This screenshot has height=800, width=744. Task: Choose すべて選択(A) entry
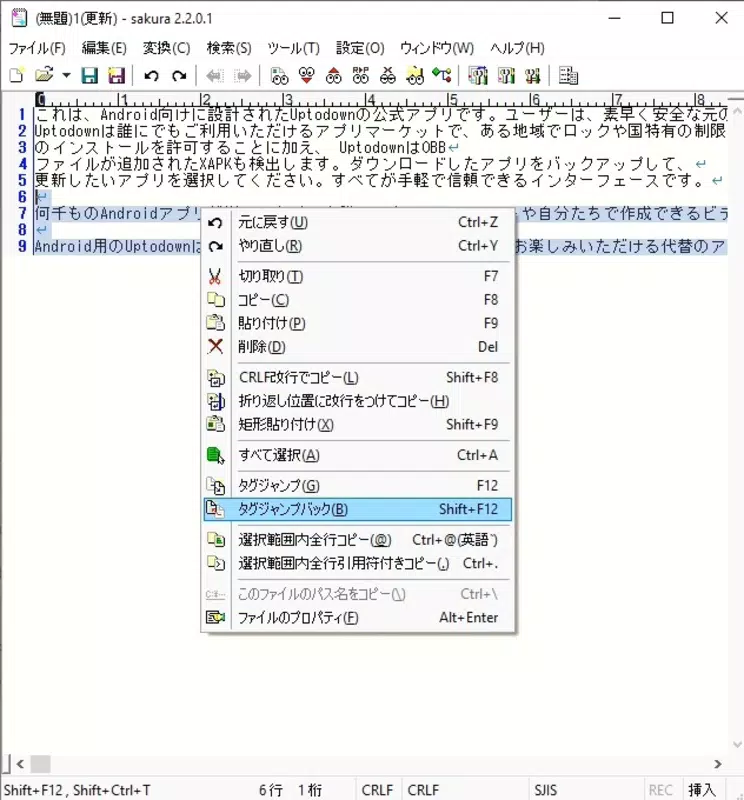coord(357,455)
